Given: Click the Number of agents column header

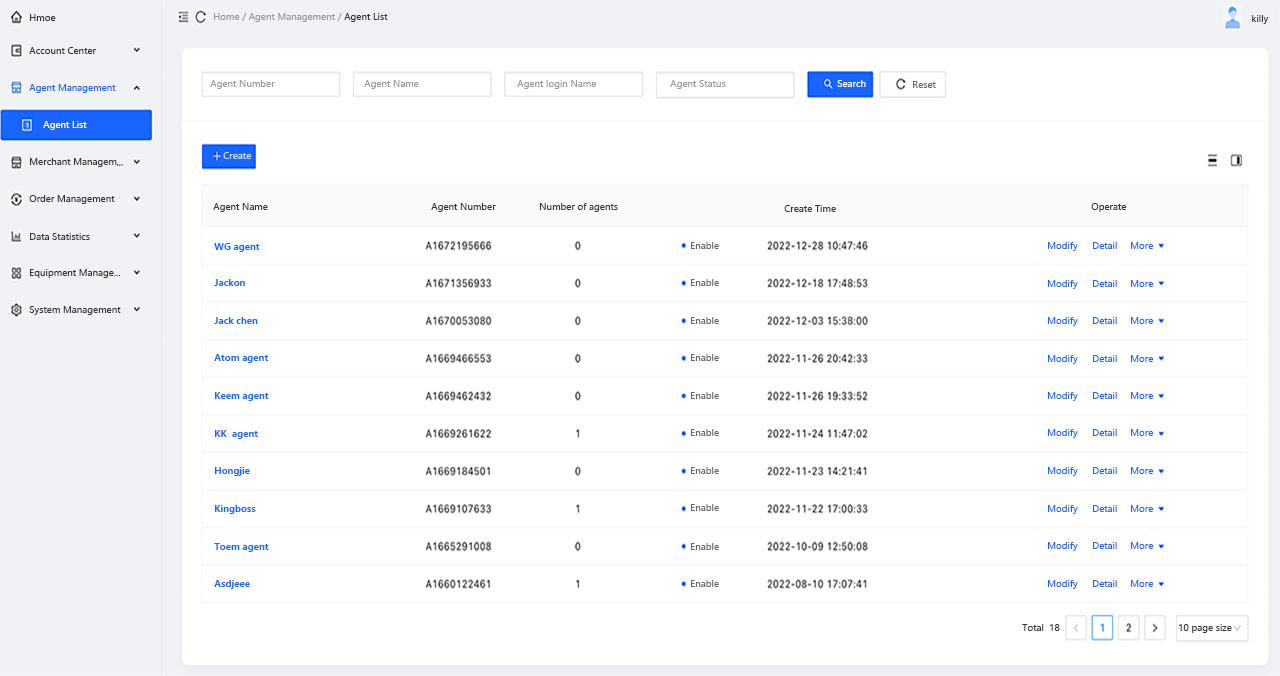Looking at the screenshot, I should click(578, 207).
